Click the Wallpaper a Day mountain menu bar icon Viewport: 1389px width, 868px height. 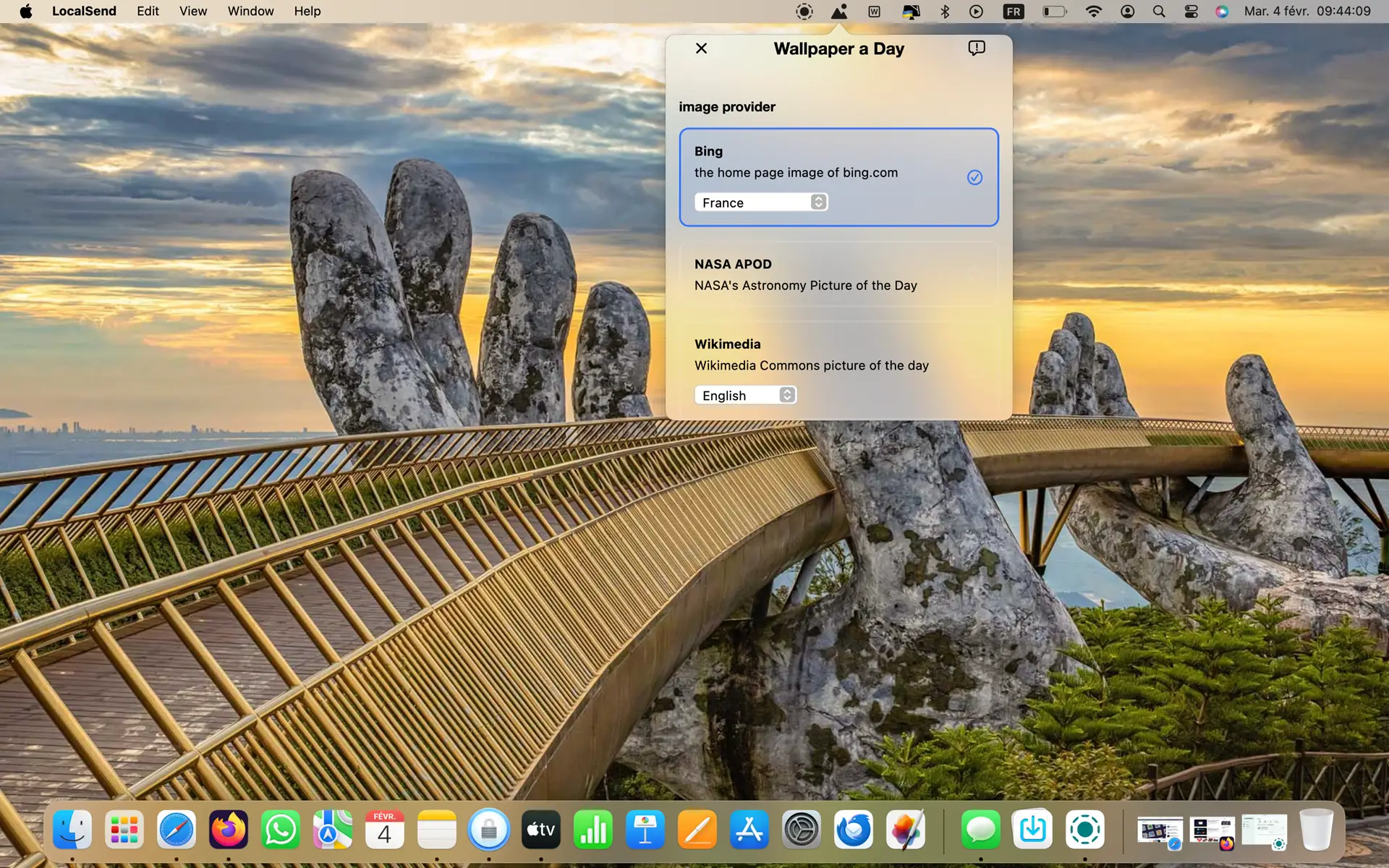pyautogui.click(x=839, y=12)
